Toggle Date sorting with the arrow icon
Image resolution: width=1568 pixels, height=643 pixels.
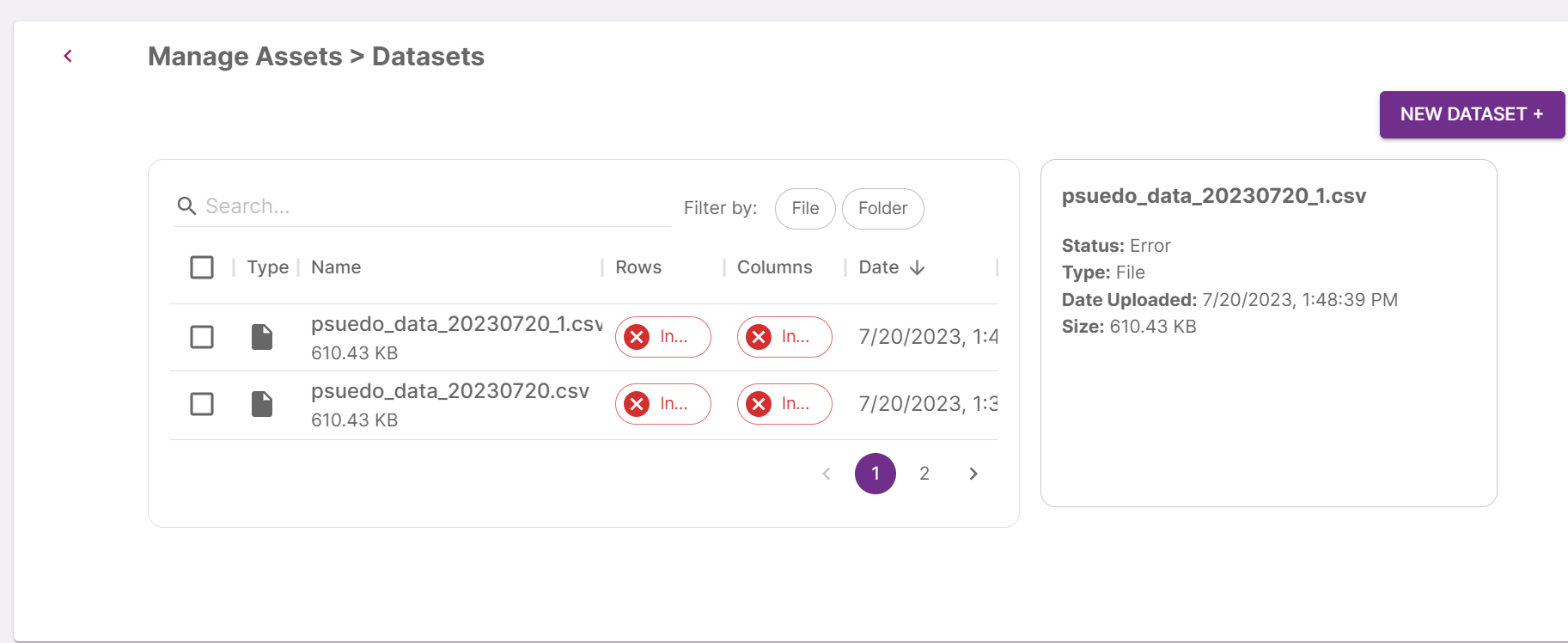(918, 267)
